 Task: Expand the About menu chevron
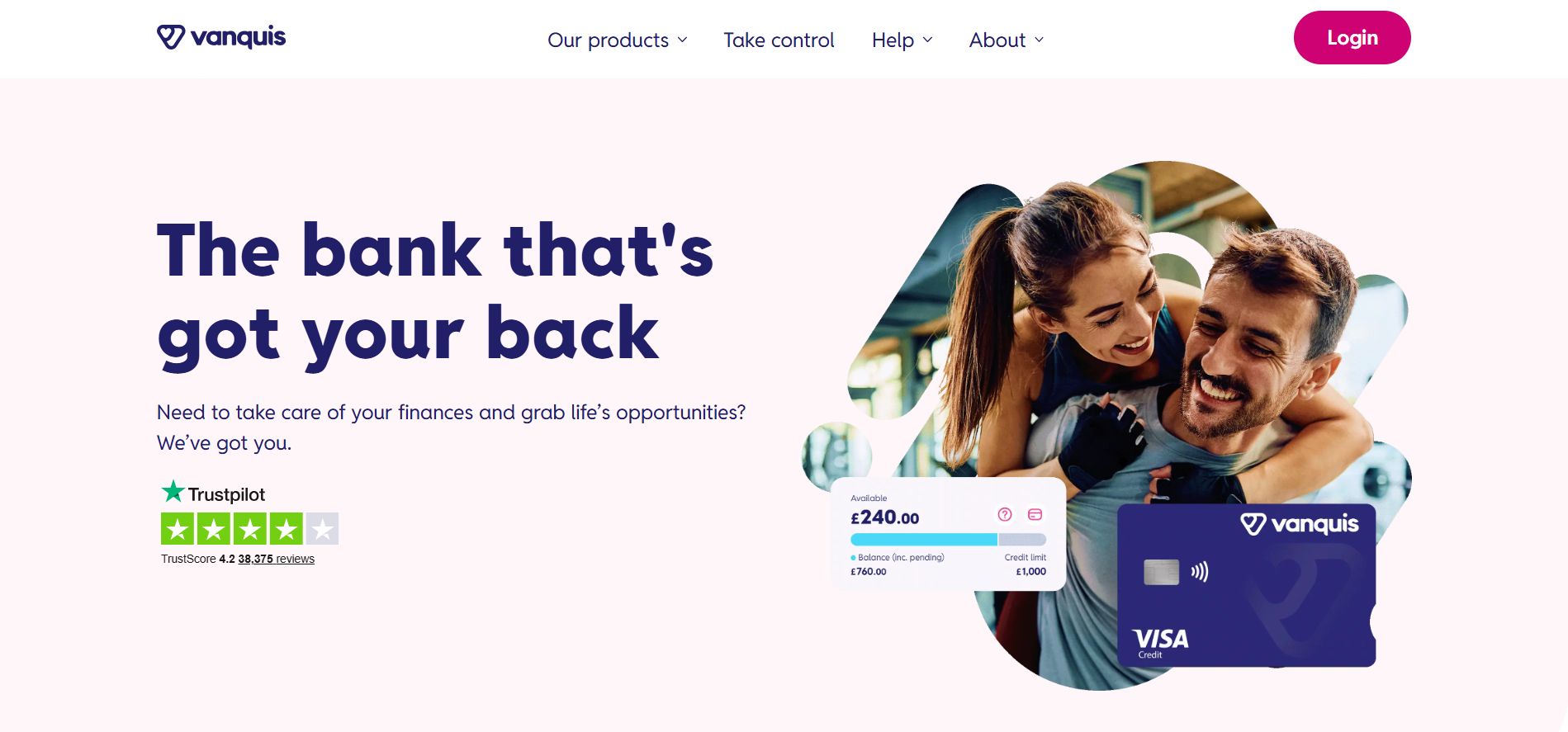(x=1039, y=40)
